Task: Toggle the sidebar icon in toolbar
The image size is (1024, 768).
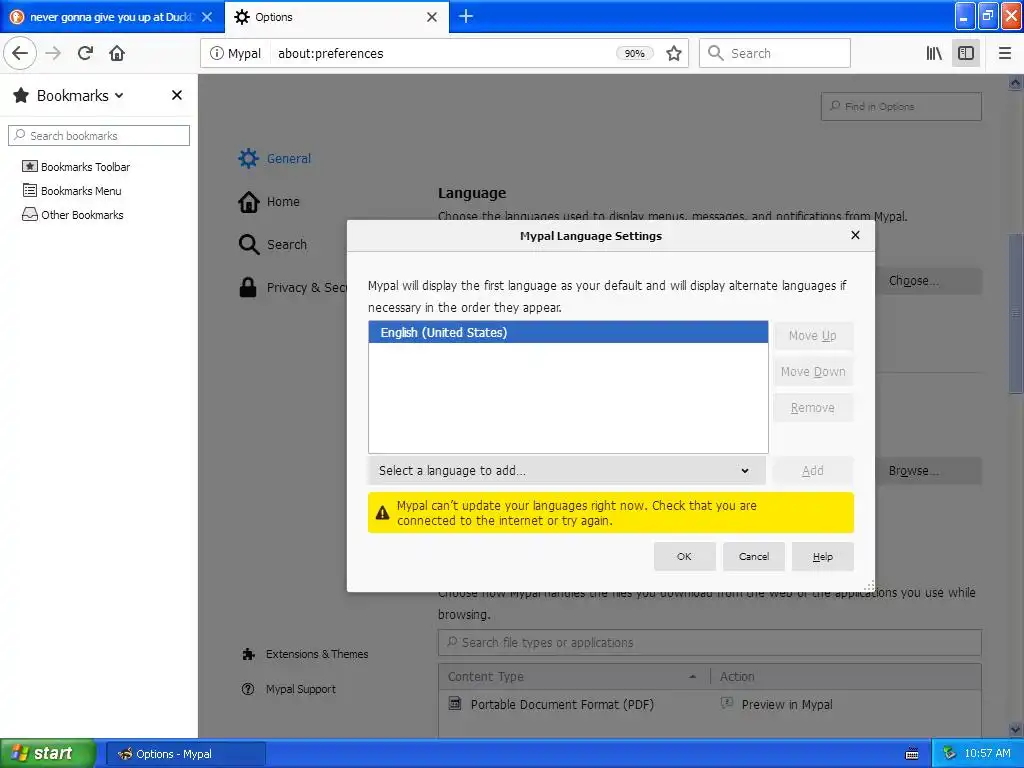Action: click(966, 53)
